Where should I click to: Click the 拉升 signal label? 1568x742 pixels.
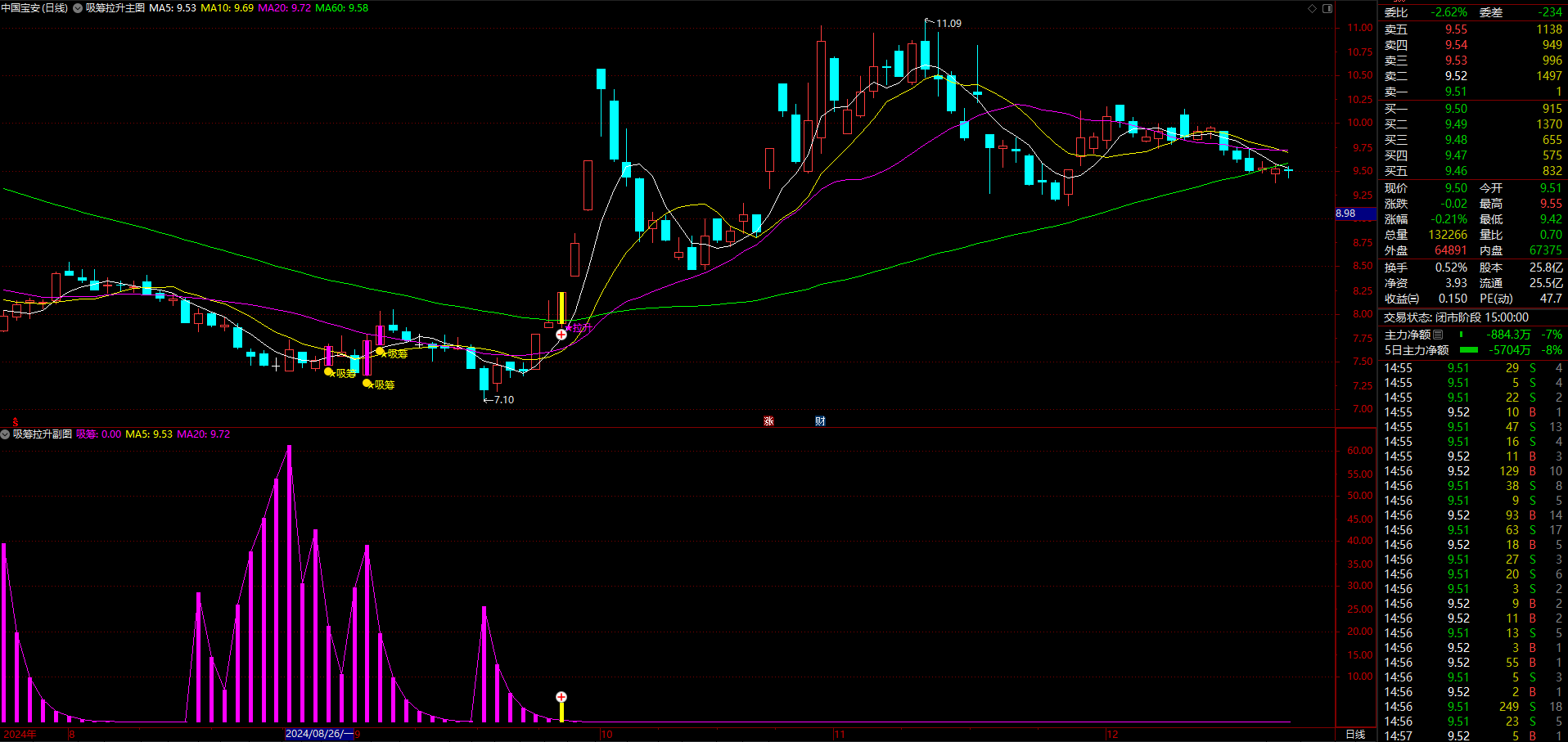point(581,328)
